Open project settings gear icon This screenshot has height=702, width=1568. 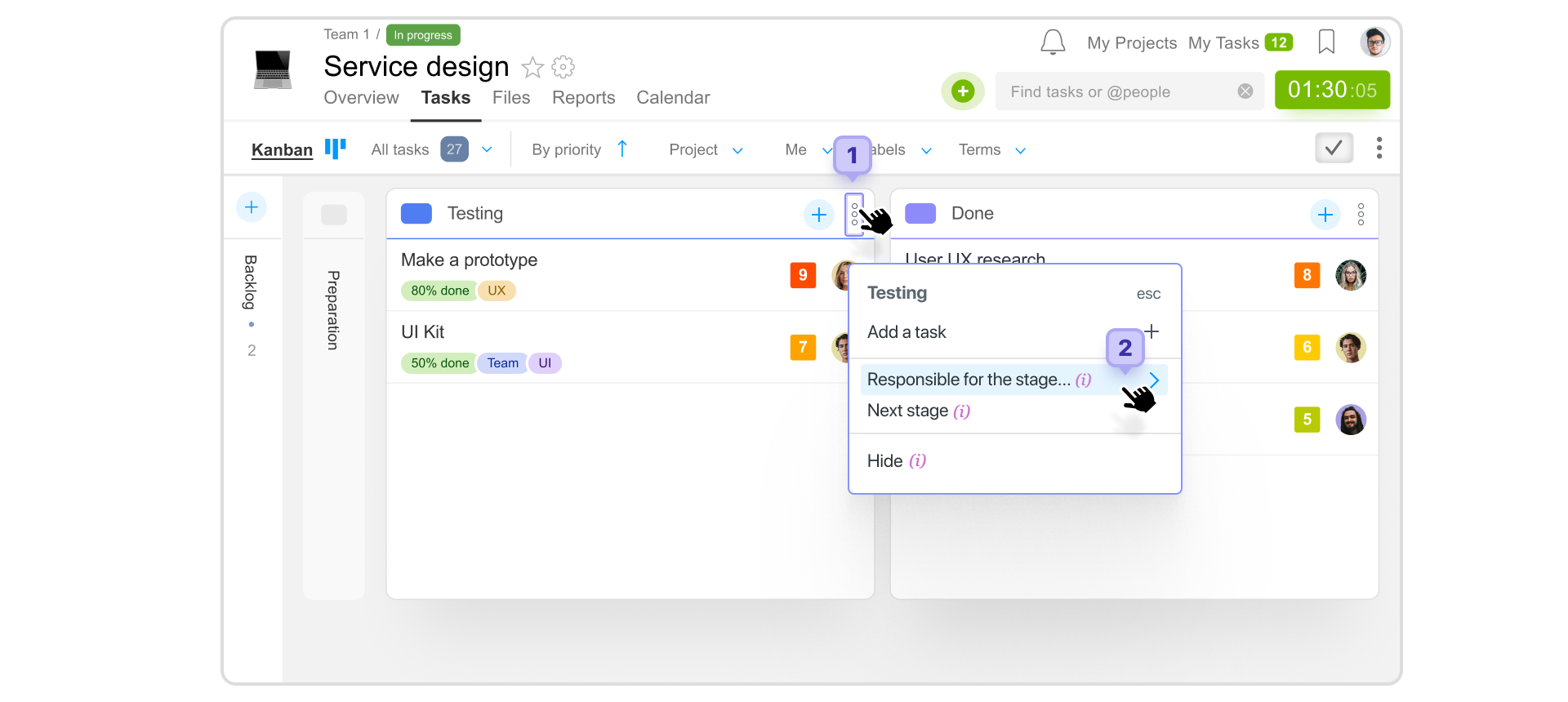tap(563, 67)
